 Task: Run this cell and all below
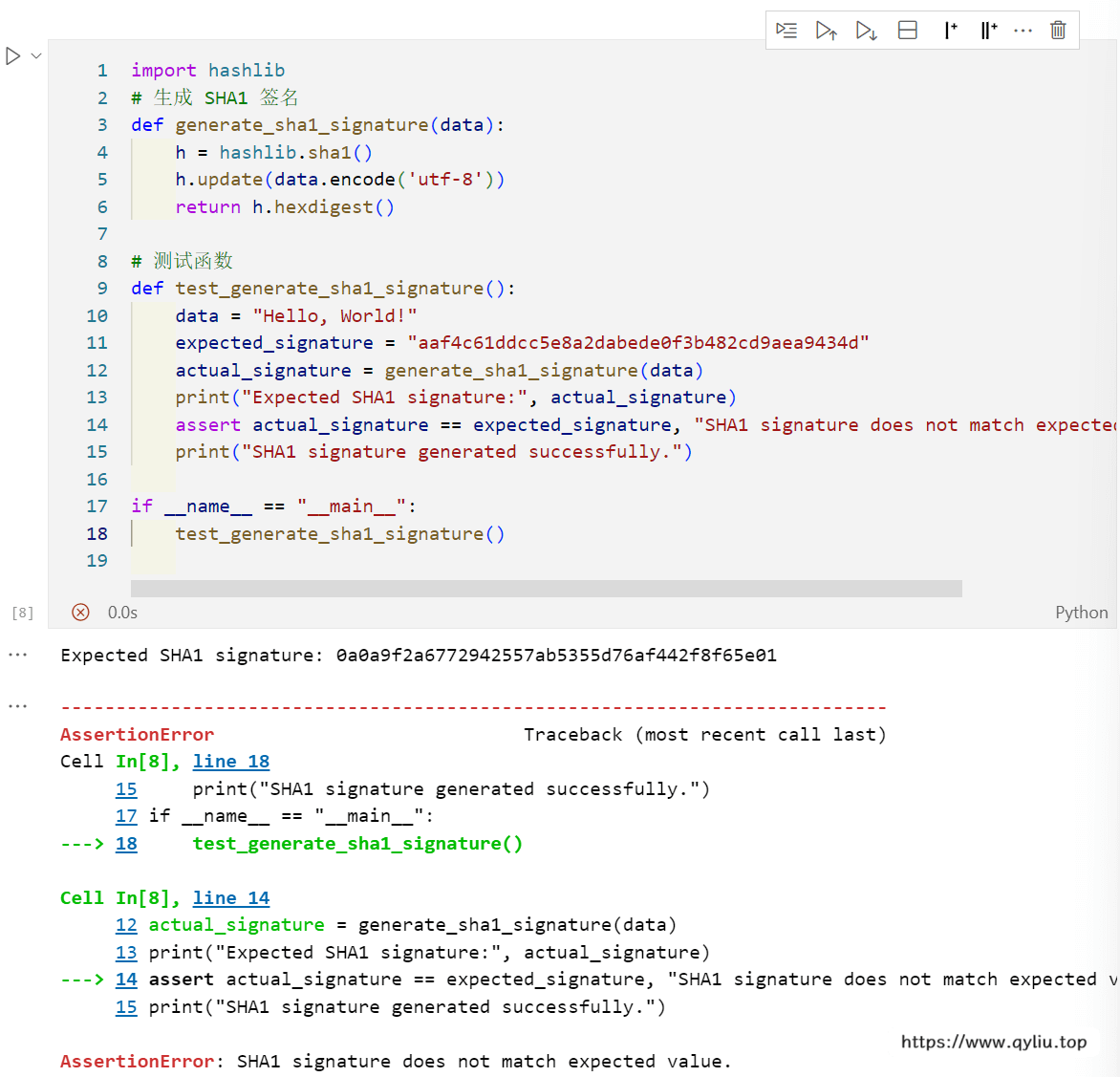tap(867, 31)
